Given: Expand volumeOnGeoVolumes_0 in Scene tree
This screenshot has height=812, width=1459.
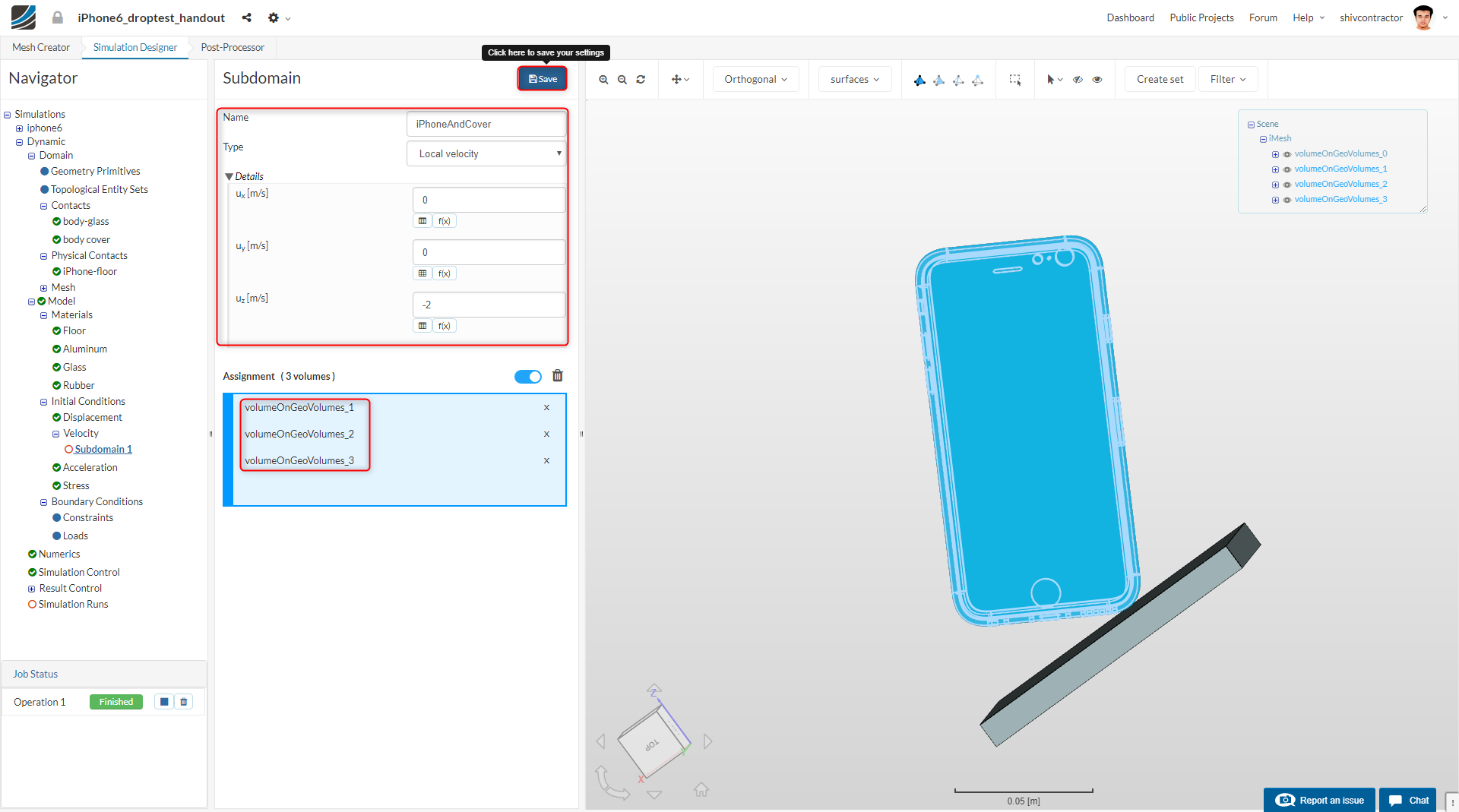Looking at the screenshot, I should click(1275, 154).
